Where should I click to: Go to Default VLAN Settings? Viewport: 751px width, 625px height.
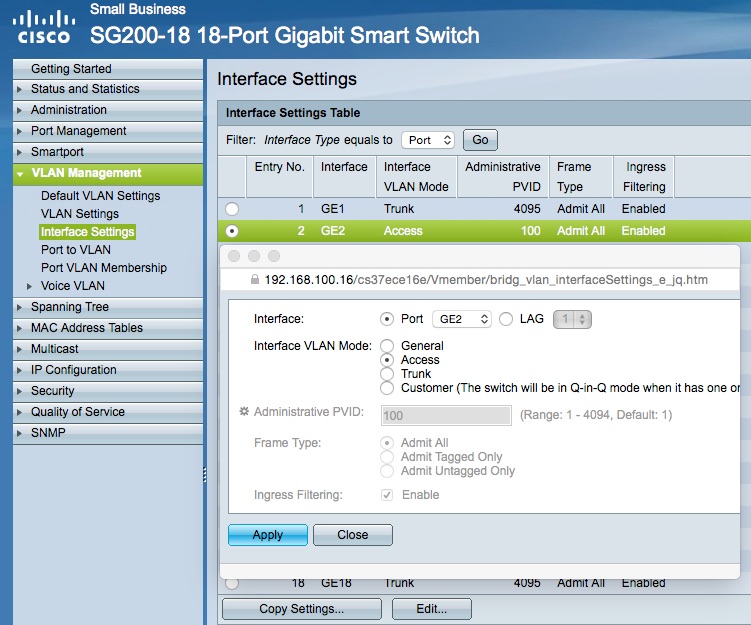point(100,196)
